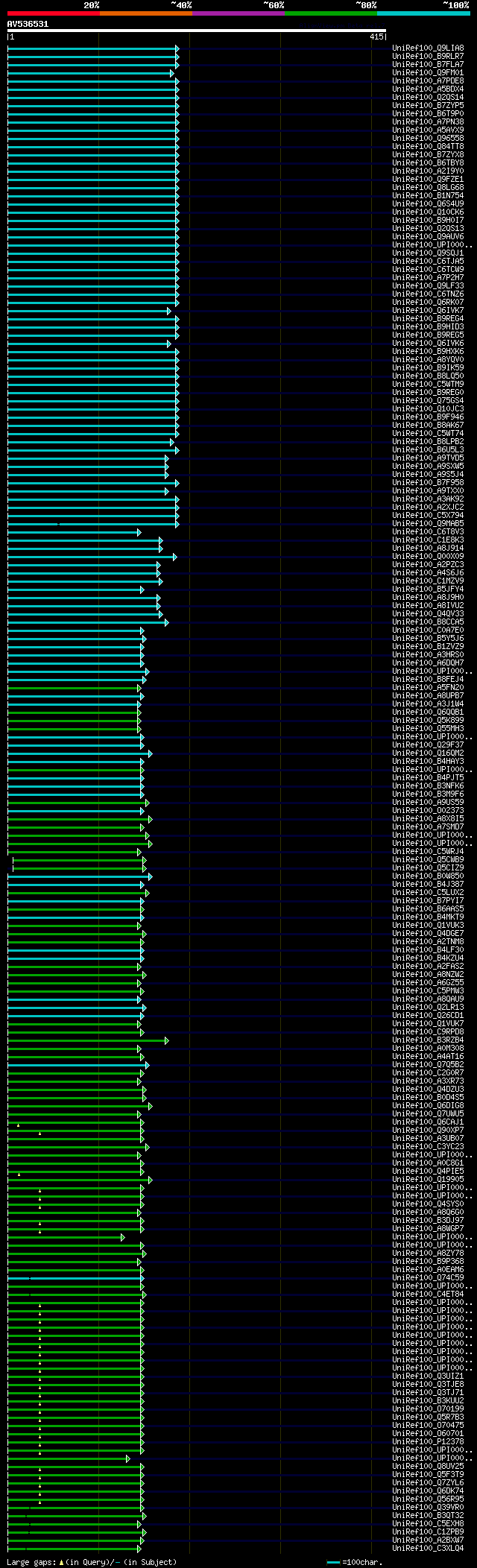Select hit label UniRef100_Q96558
This screenshot has width=477, height=1568.
tap(428, 139)
